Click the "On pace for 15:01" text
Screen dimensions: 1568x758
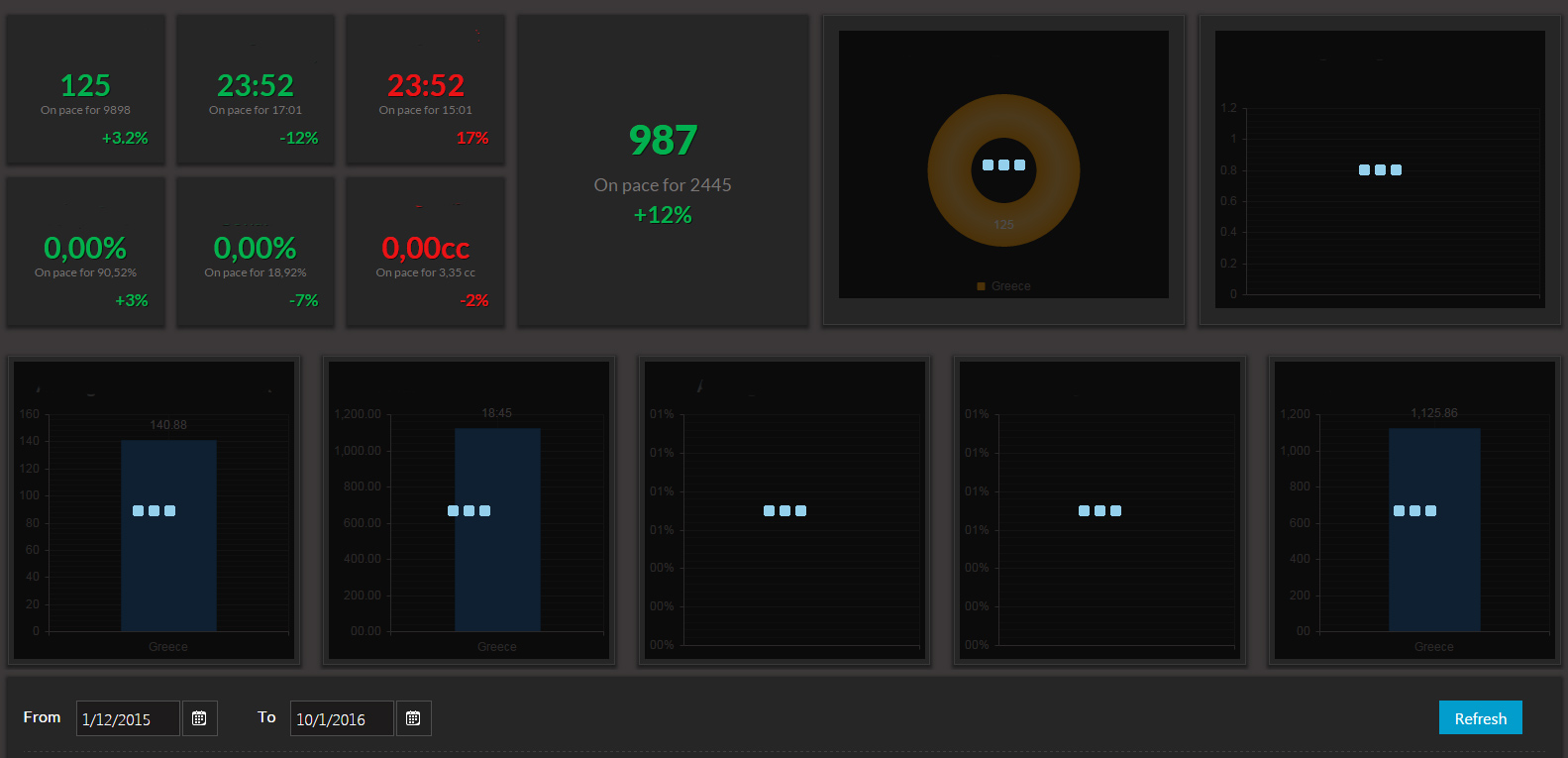click(426, 110)
